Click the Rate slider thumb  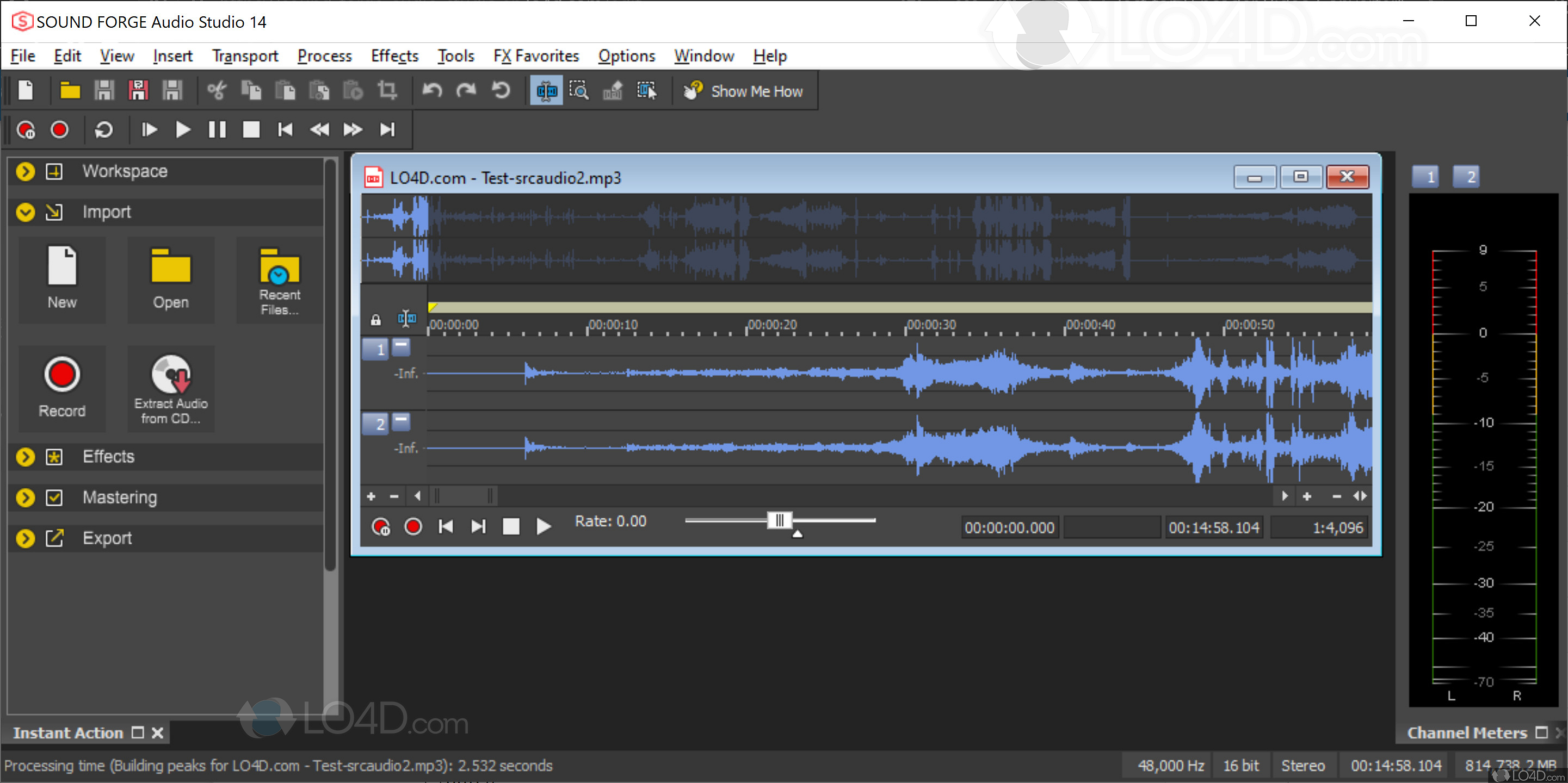click(x=779, y=520)
